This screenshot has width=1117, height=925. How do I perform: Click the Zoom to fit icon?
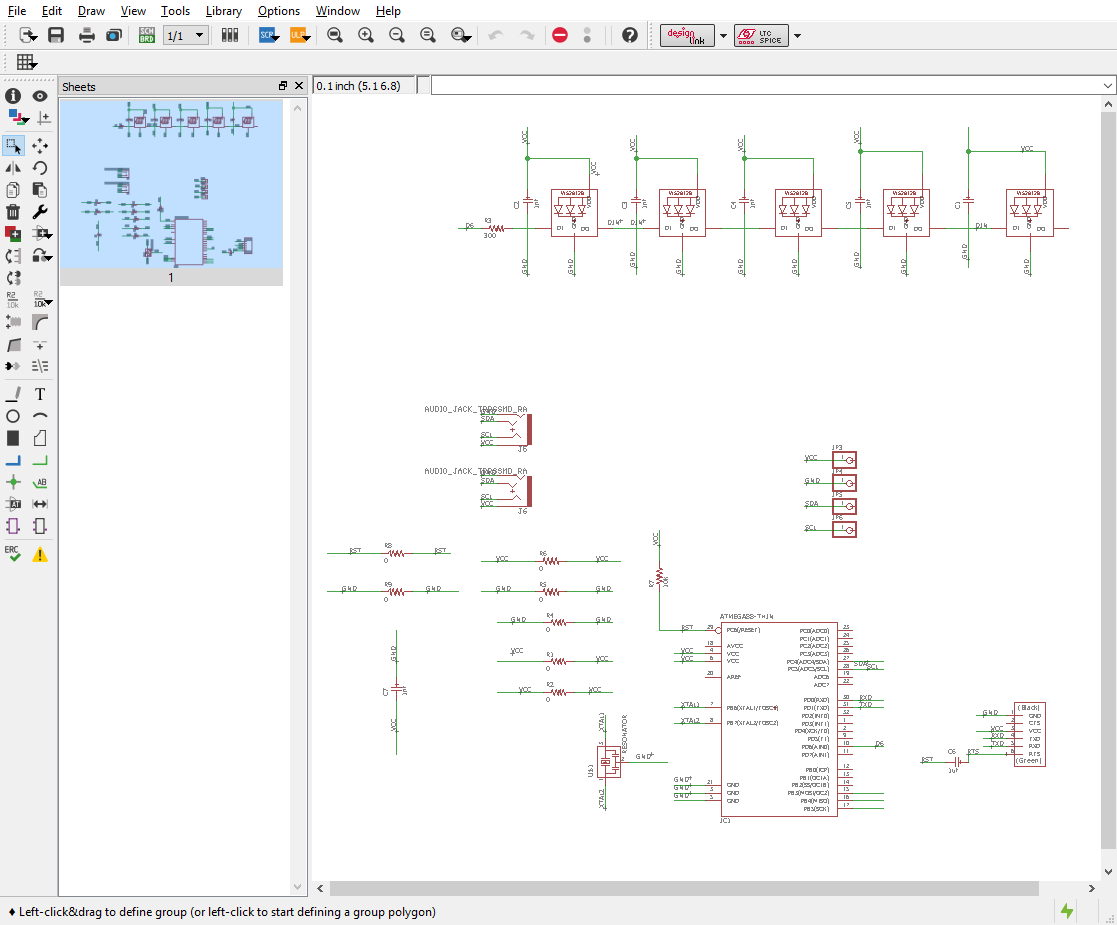(x=335, y=35)
